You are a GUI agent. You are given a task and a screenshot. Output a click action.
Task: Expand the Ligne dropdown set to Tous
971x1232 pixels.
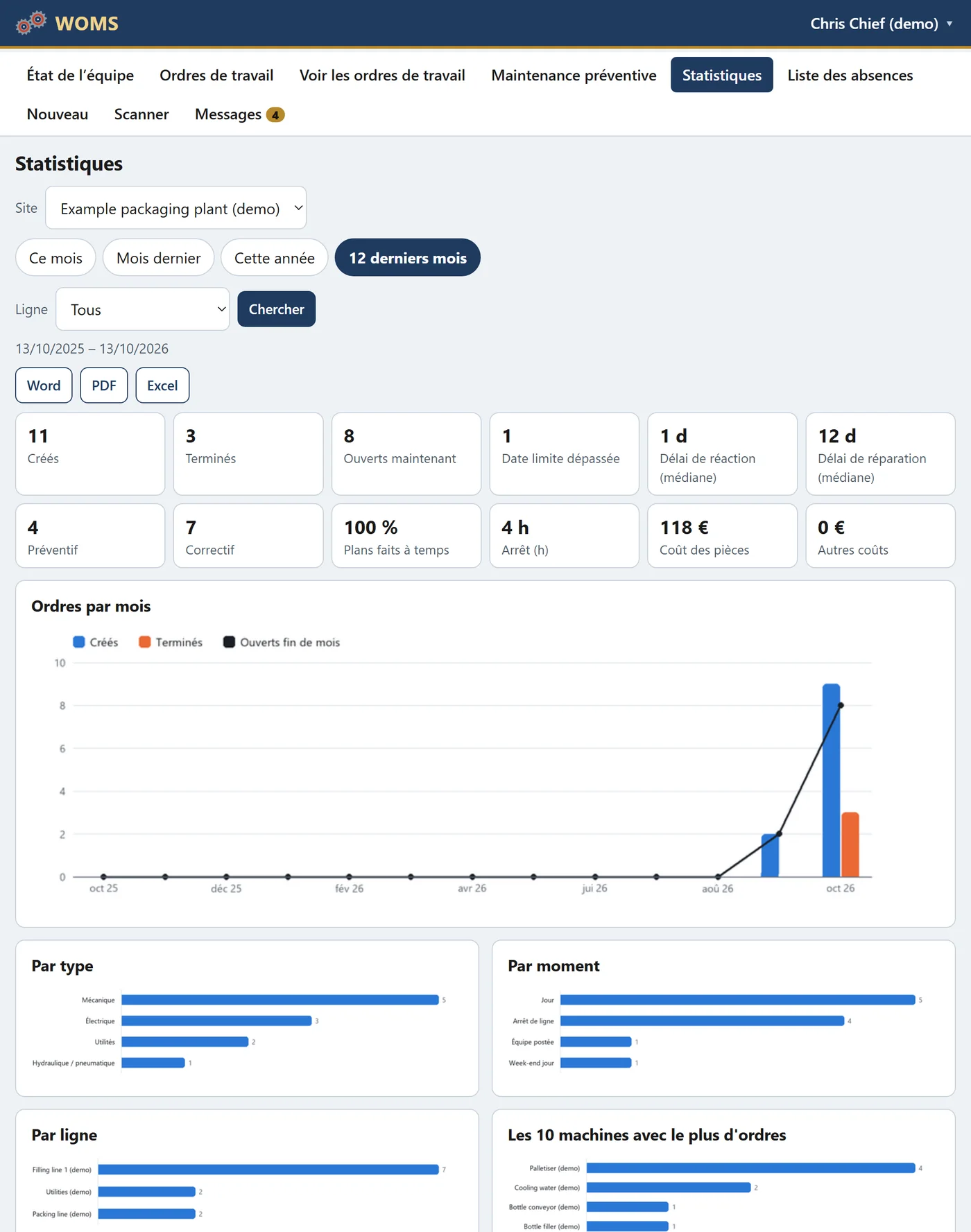tap(142, 309)
